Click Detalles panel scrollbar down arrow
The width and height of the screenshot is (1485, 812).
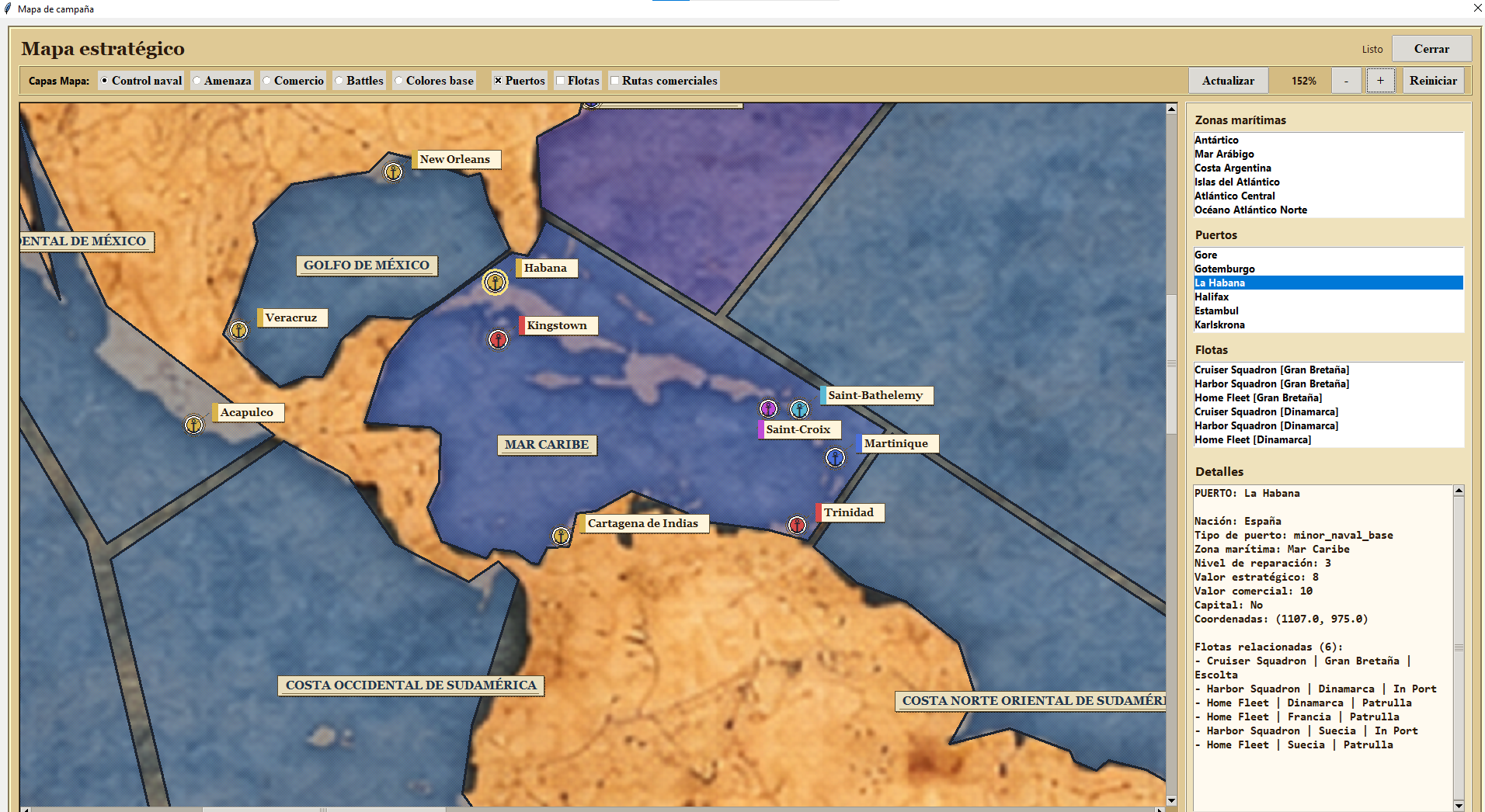pyautogui.click(x=1459, y=805)
